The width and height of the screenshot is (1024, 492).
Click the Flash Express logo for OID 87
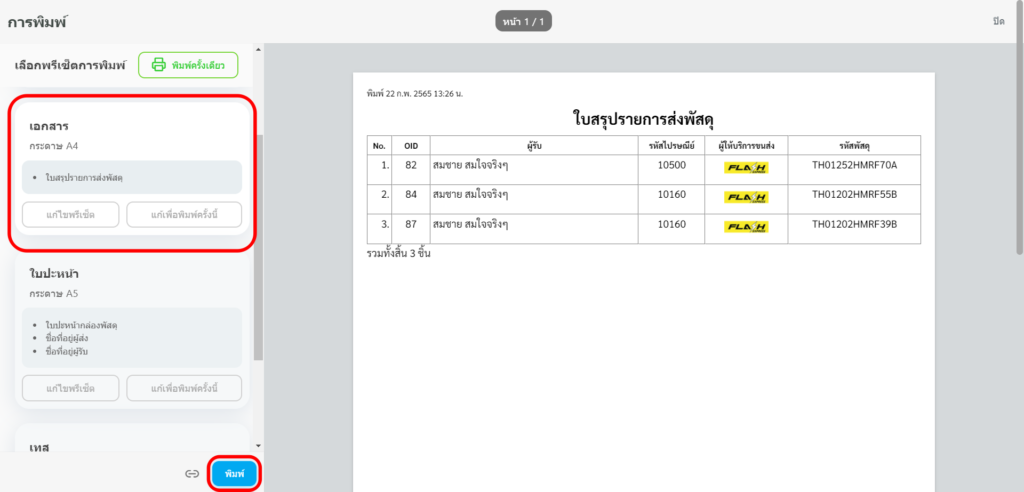(x=745, y=227)
